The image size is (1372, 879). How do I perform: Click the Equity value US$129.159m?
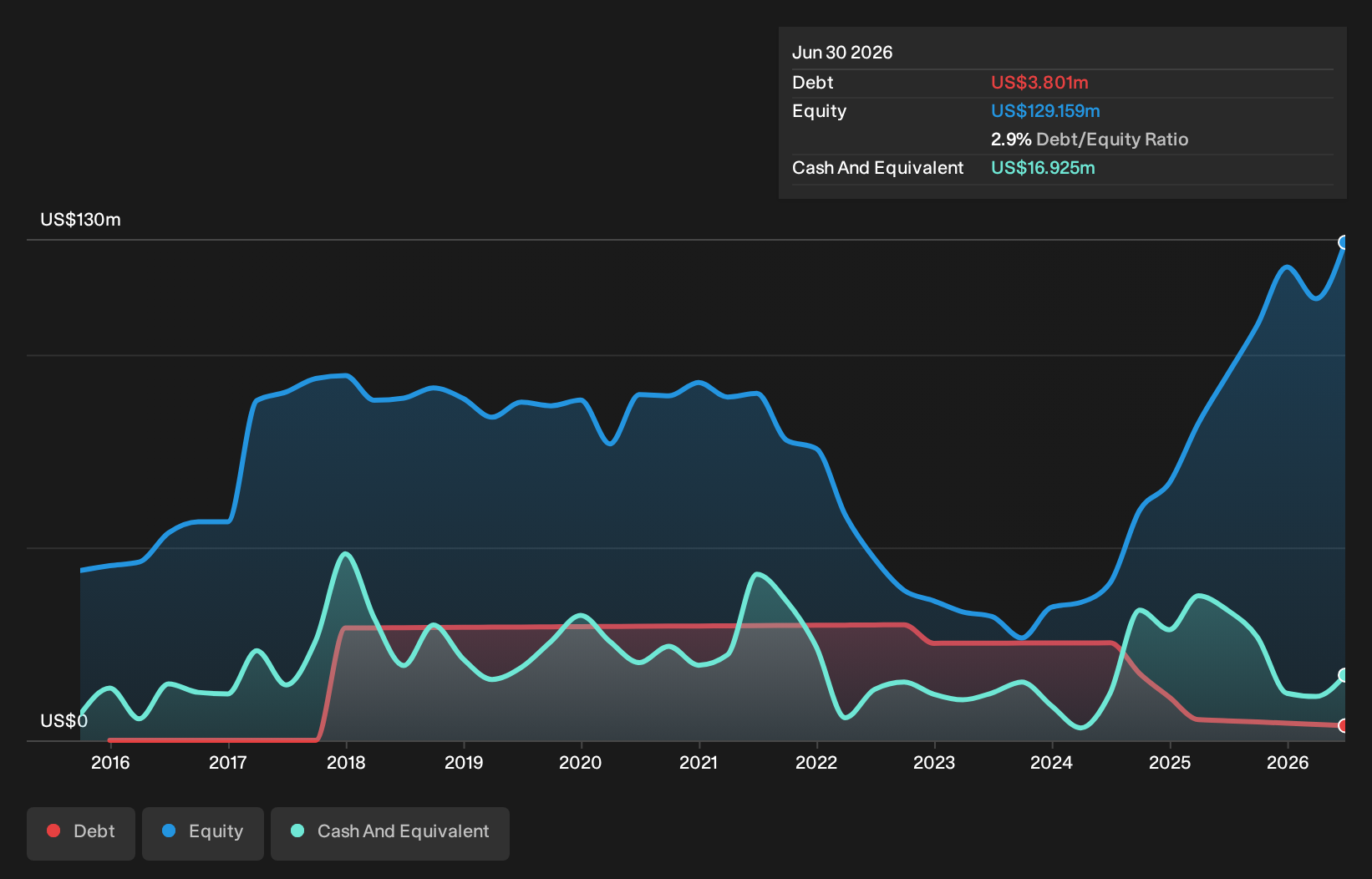[x=1045, y=111]
